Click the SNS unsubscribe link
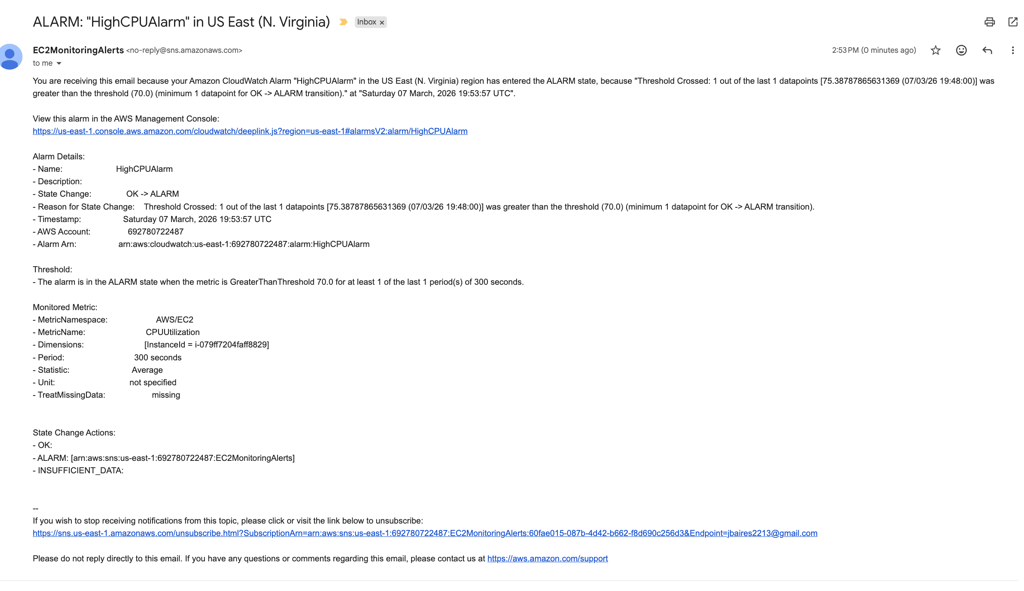Viewport: 1024px width, 591px height. click(424, 533)
